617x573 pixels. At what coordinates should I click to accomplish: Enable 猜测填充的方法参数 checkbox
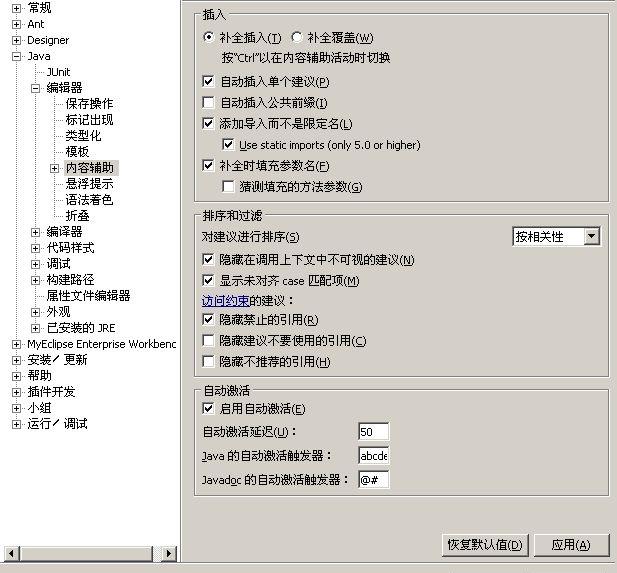pos(228,186)
